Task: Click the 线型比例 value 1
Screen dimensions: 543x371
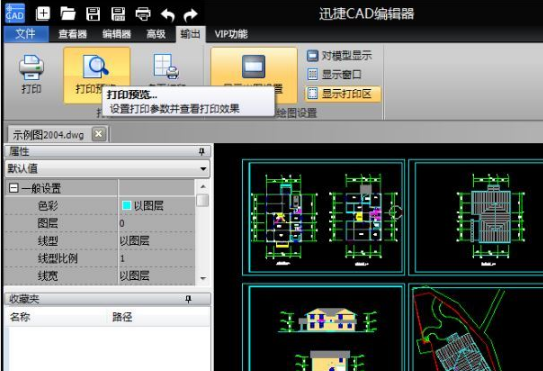Action: 122,258
